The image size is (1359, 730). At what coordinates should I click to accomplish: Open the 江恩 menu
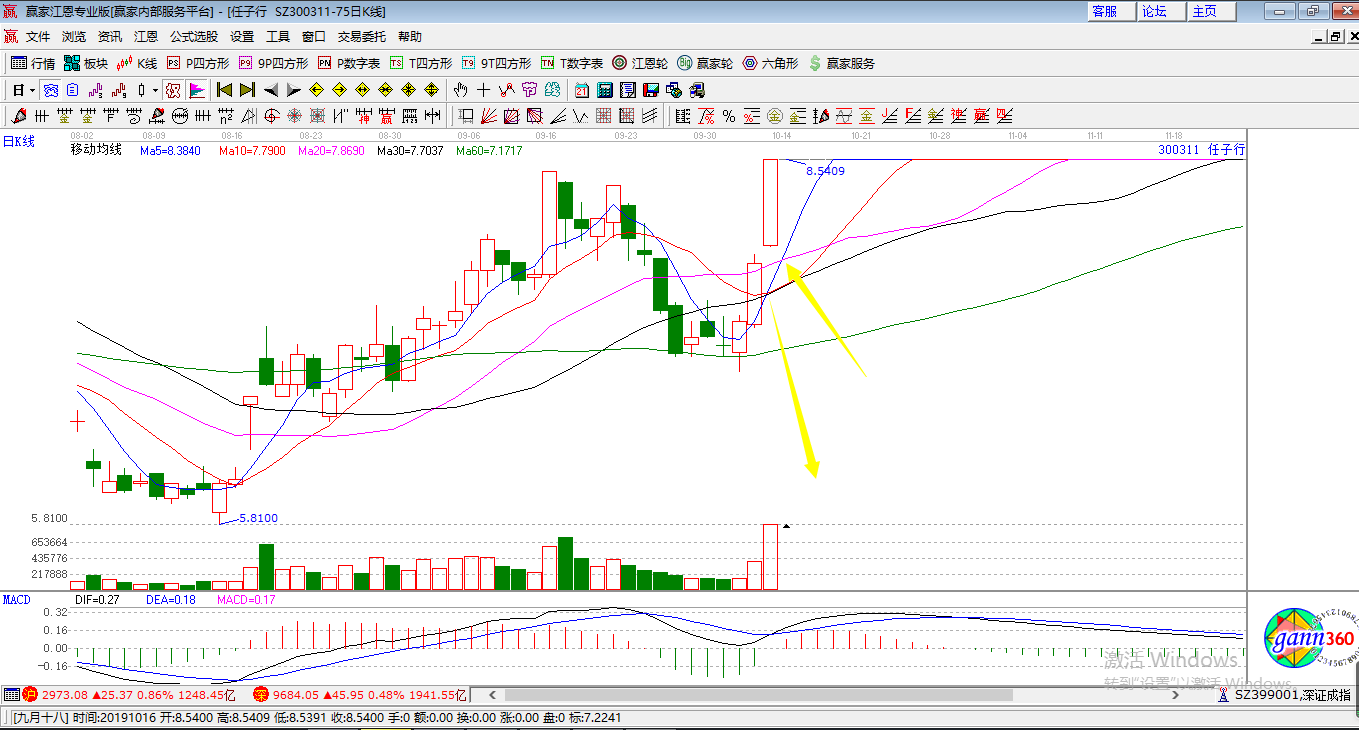(x=146, y=36)
